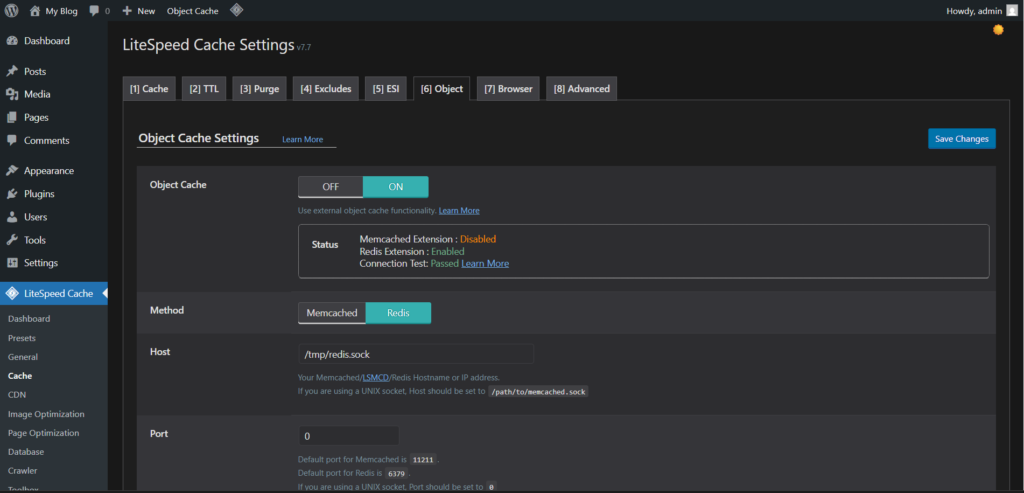The width and height of the screenshot is (1024, 493).
Task: Select Redis as the method
Action: [398, 313]
